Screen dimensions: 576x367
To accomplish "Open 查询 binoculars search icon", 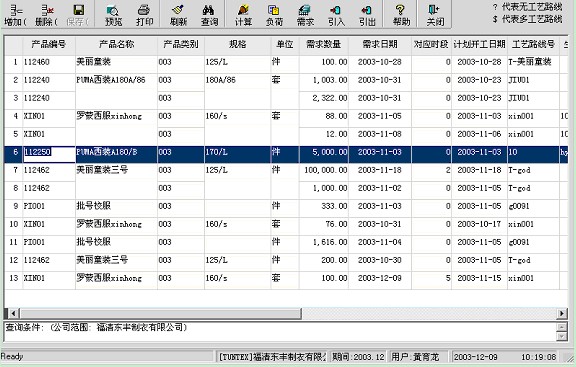I will (x=208, y=10).
